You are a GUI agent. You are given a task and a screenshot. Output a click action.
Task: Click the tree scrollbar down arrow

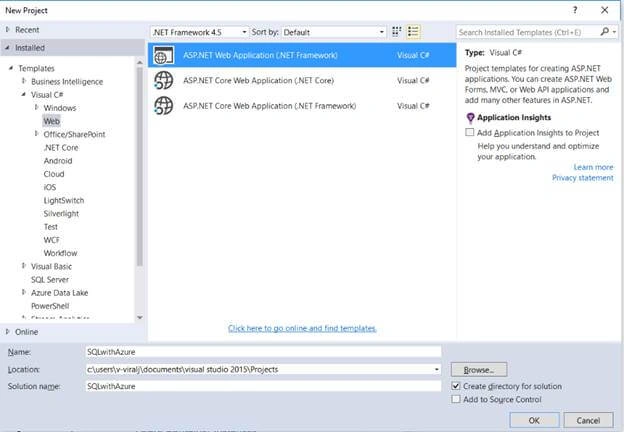(140, 317)
